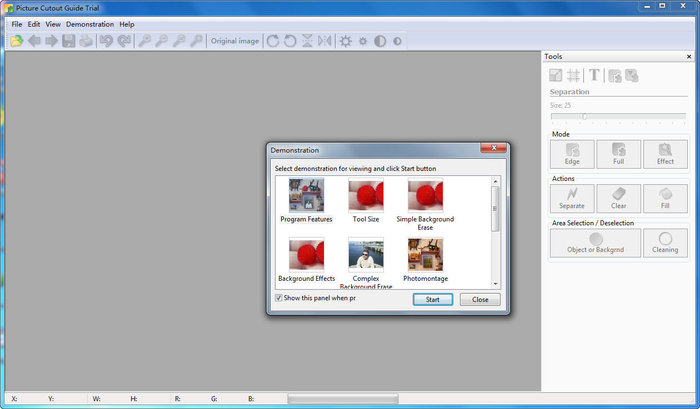Increase contrast with large half-circle icon
Screen dimensions: 700x409
pos(380,41)
